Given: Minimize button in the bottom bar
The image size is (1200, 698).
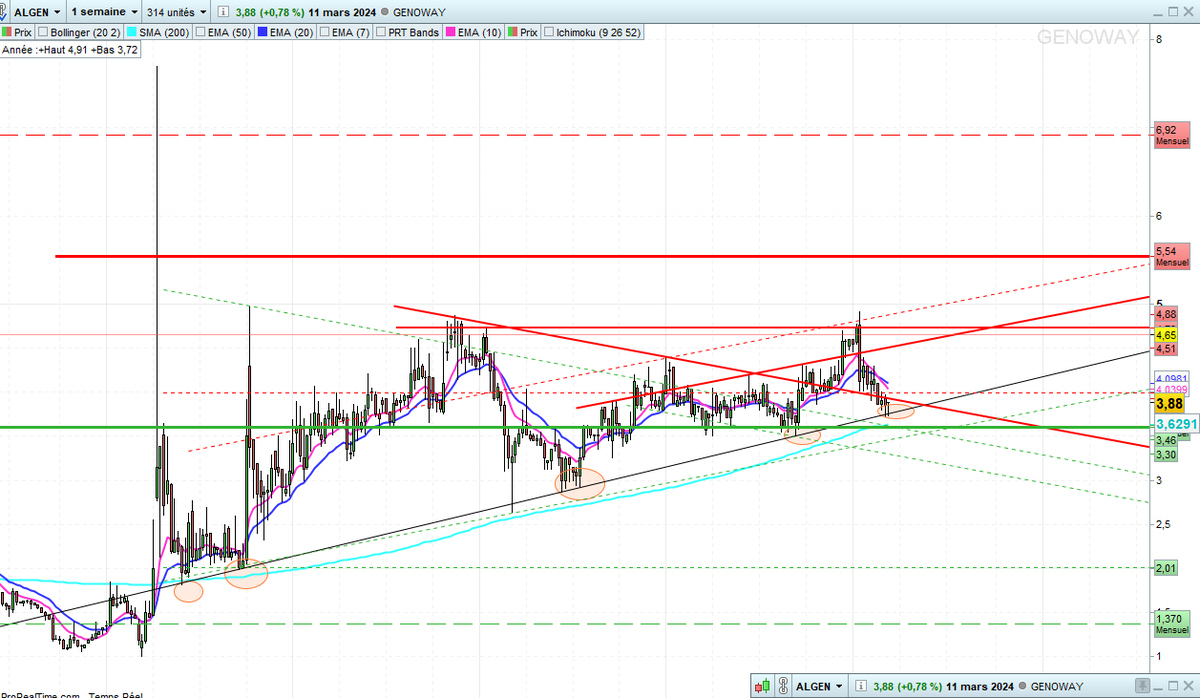Looking at the screenshot, I should point(1158,687).
